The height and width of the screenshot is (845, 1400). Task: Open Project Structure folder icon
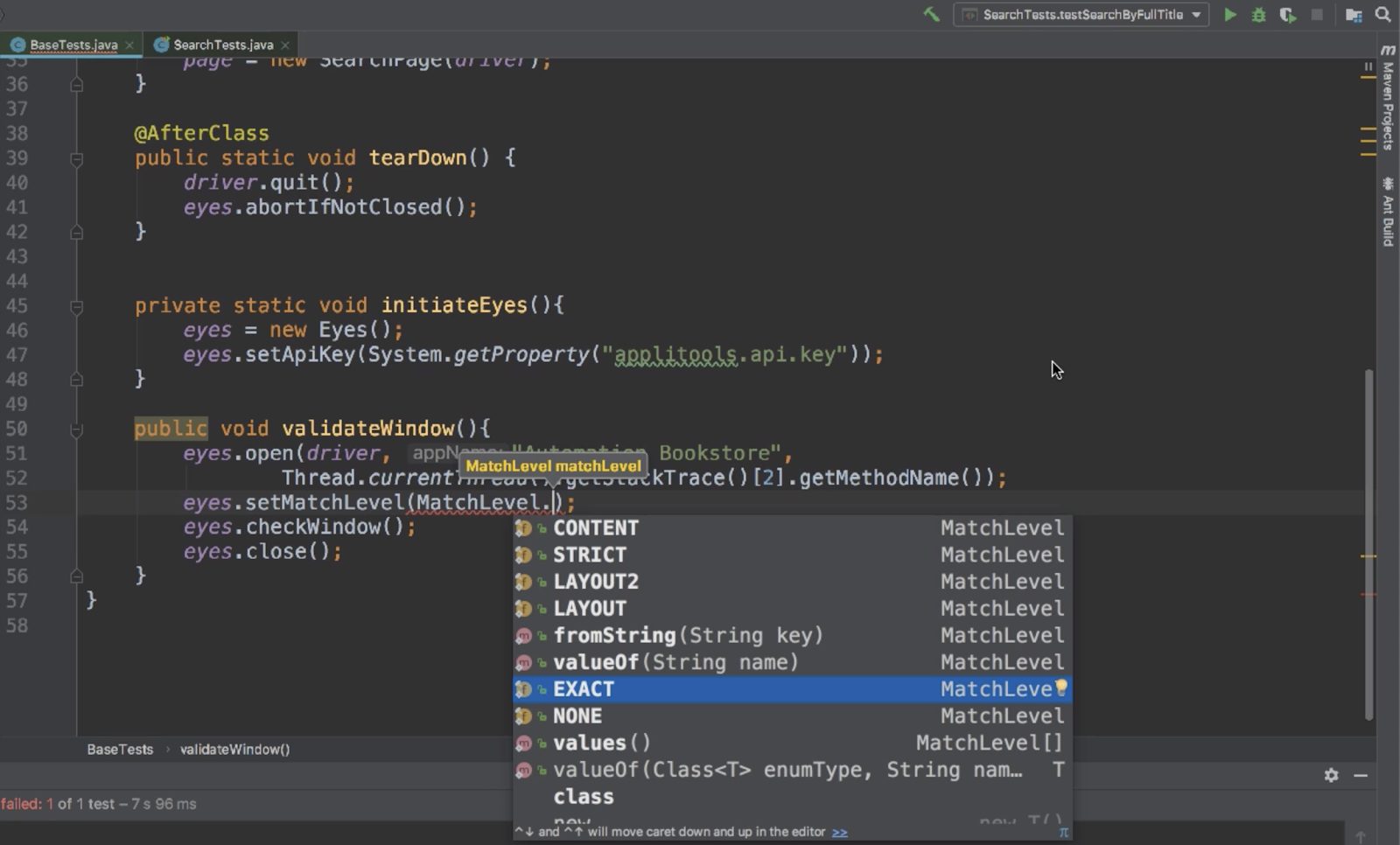(x=1353, y=15)
